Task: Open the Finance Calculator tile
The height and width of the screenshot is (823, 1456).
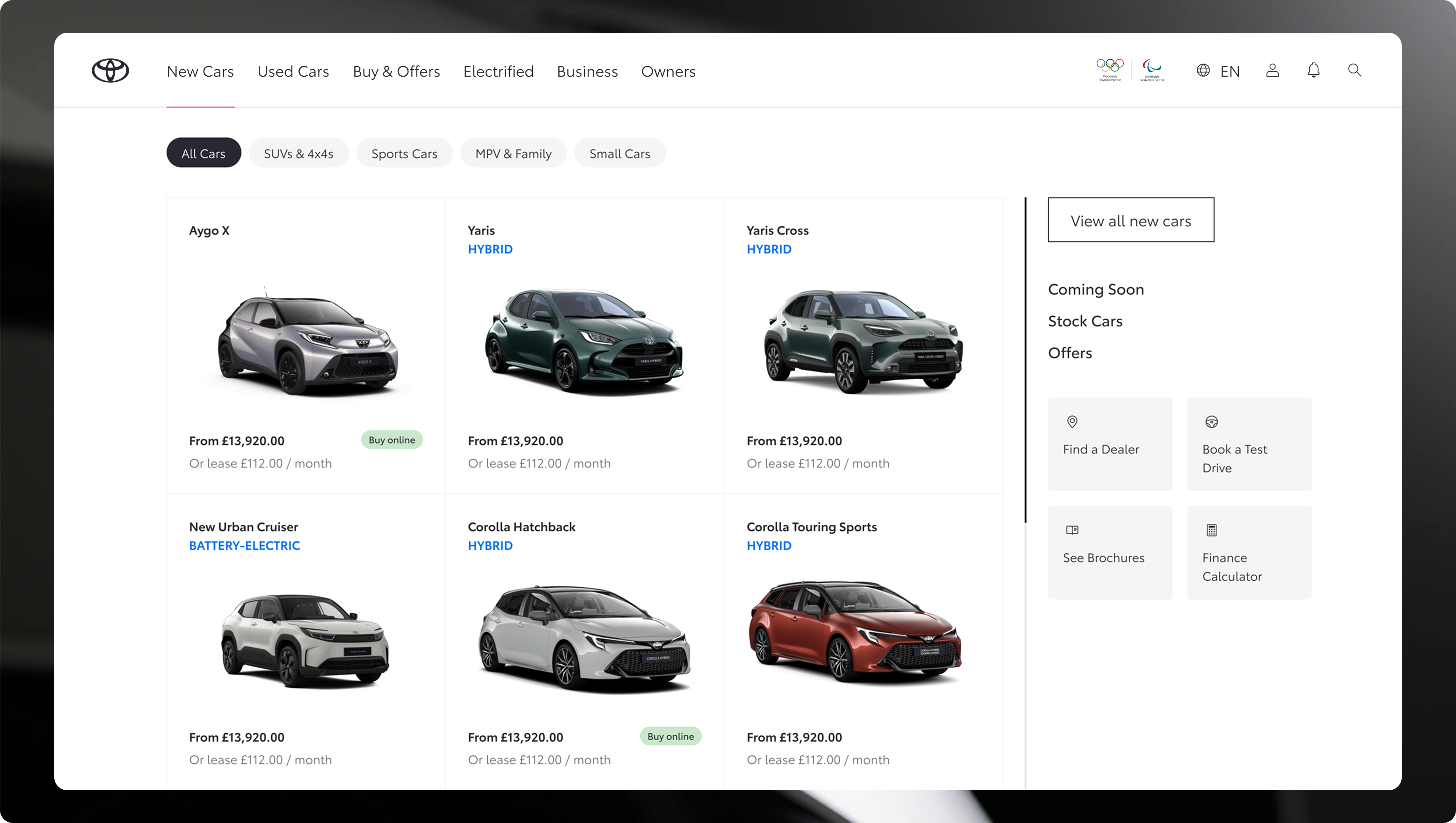Action: click(x=1249, y=552)
